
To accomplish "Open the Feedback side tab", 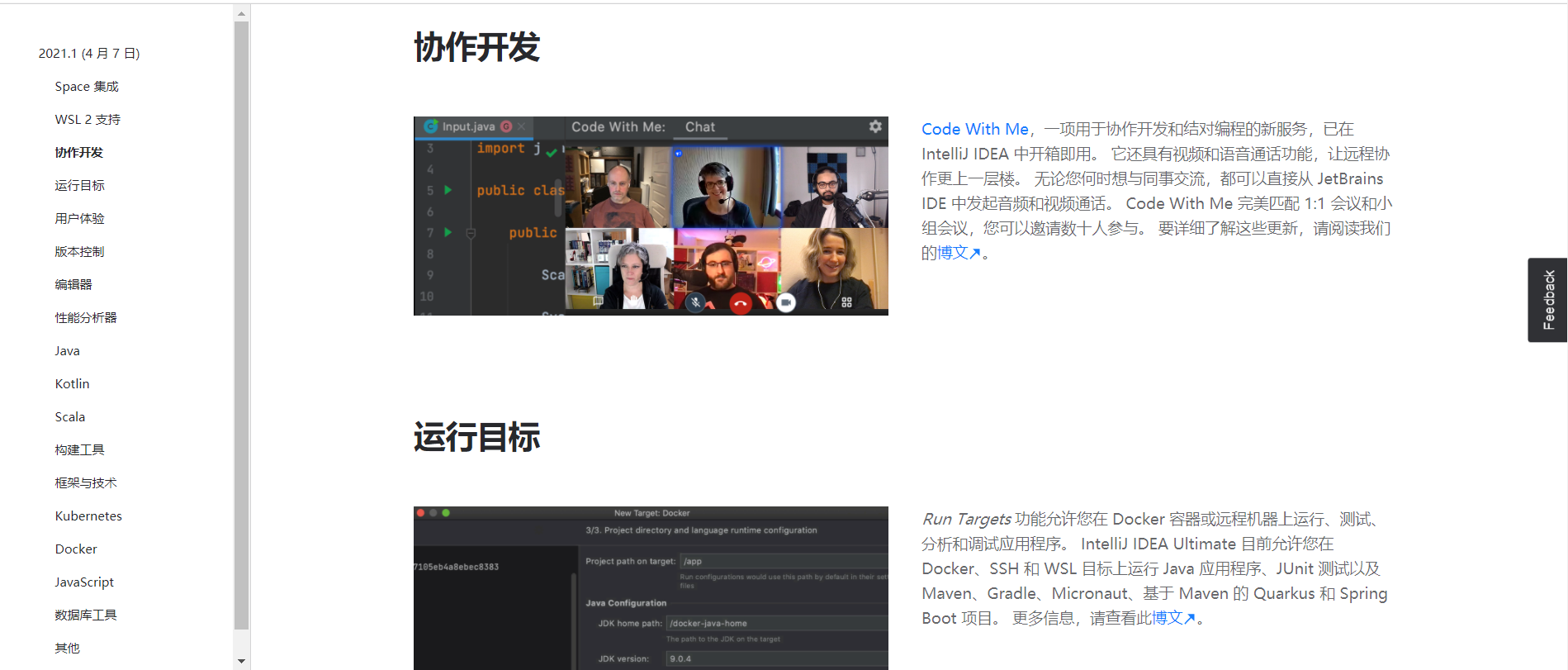I will [x=1547, y=300].
